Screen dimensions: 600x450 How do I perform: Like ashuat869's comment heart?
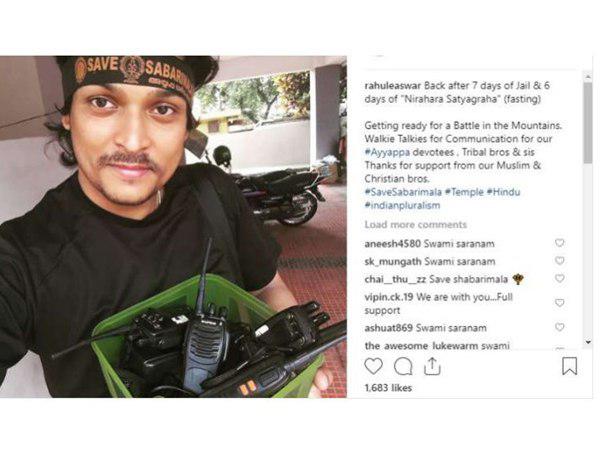click(559, 327)
